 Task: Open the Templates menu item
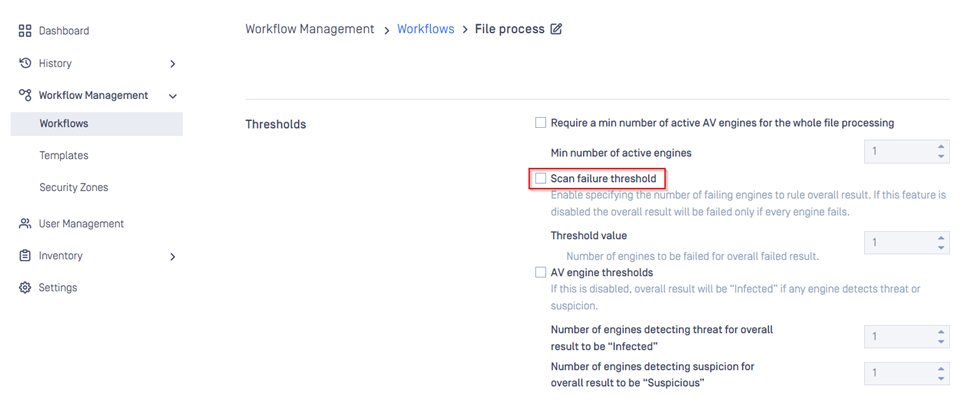tap(64, 155)
